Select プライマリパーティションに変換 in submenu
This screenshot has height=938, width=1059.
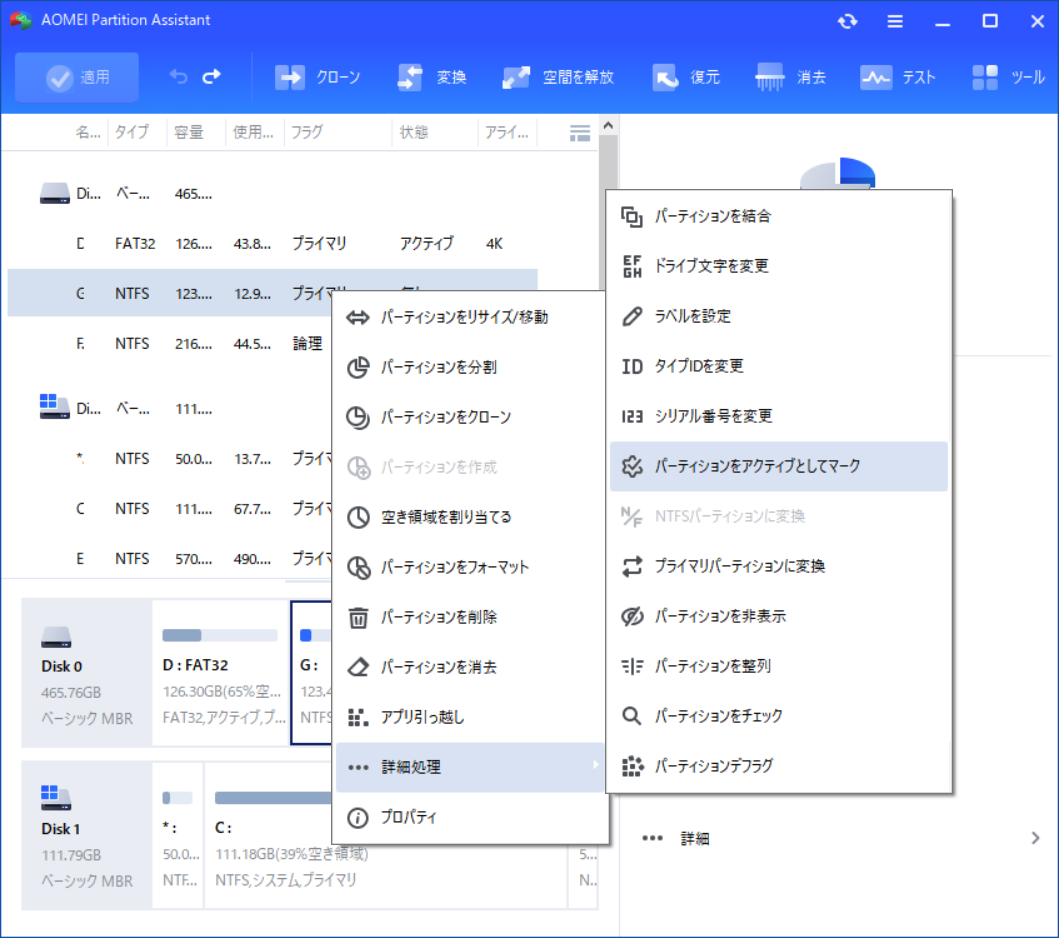[x=779, y=566]
